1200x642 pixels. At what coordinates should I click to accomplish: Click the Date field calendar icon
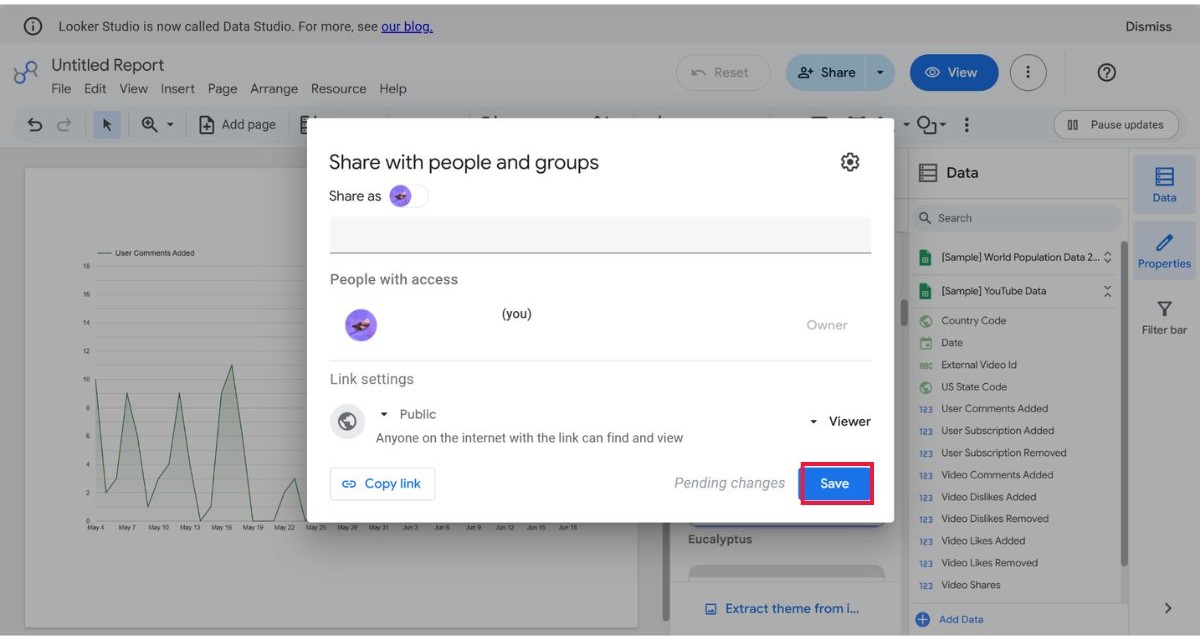click(x=925, y=343)
